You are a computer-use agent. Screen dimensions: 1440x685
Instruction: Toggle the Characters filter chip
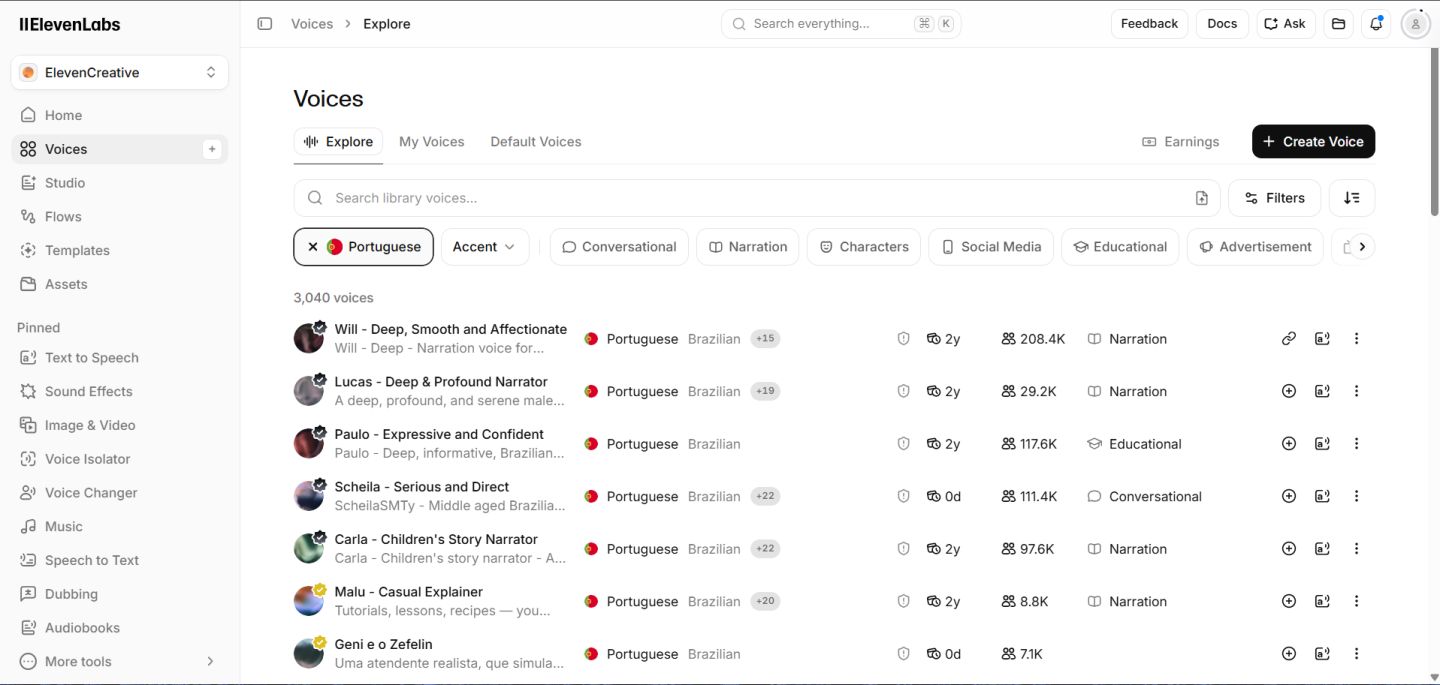click(x=864, y=247)
